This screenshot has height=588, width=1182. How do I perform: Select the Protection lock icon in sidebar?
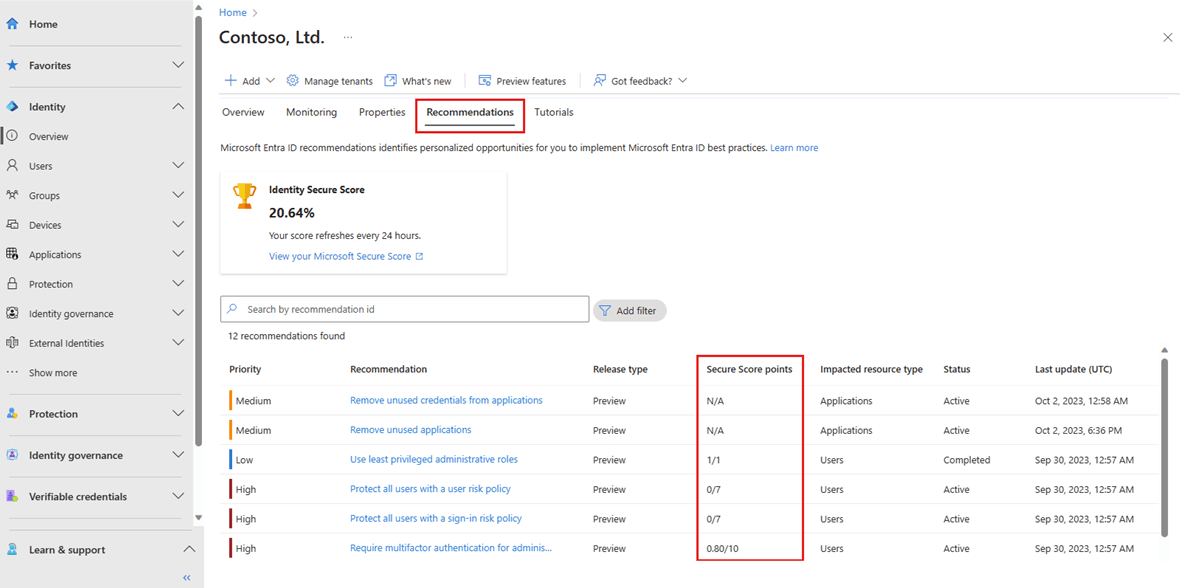(11, 283)
